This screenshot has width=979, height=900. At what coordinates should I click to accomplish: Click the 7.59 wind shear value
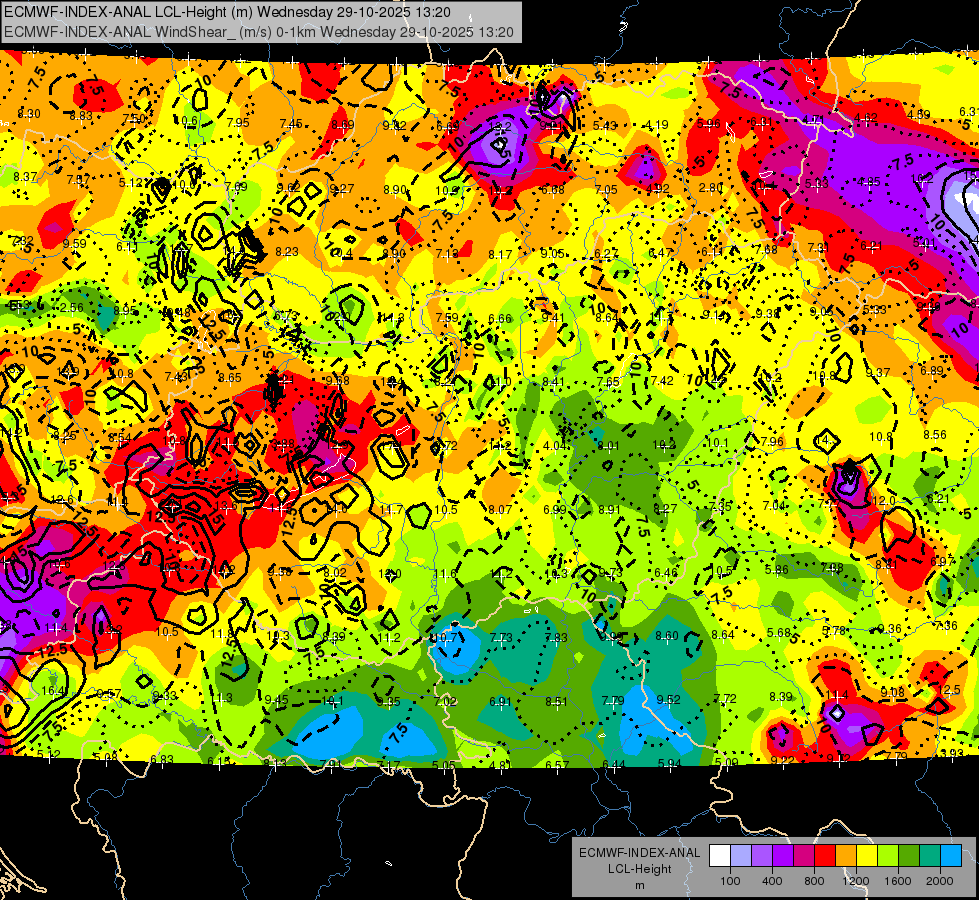[447, 318]
